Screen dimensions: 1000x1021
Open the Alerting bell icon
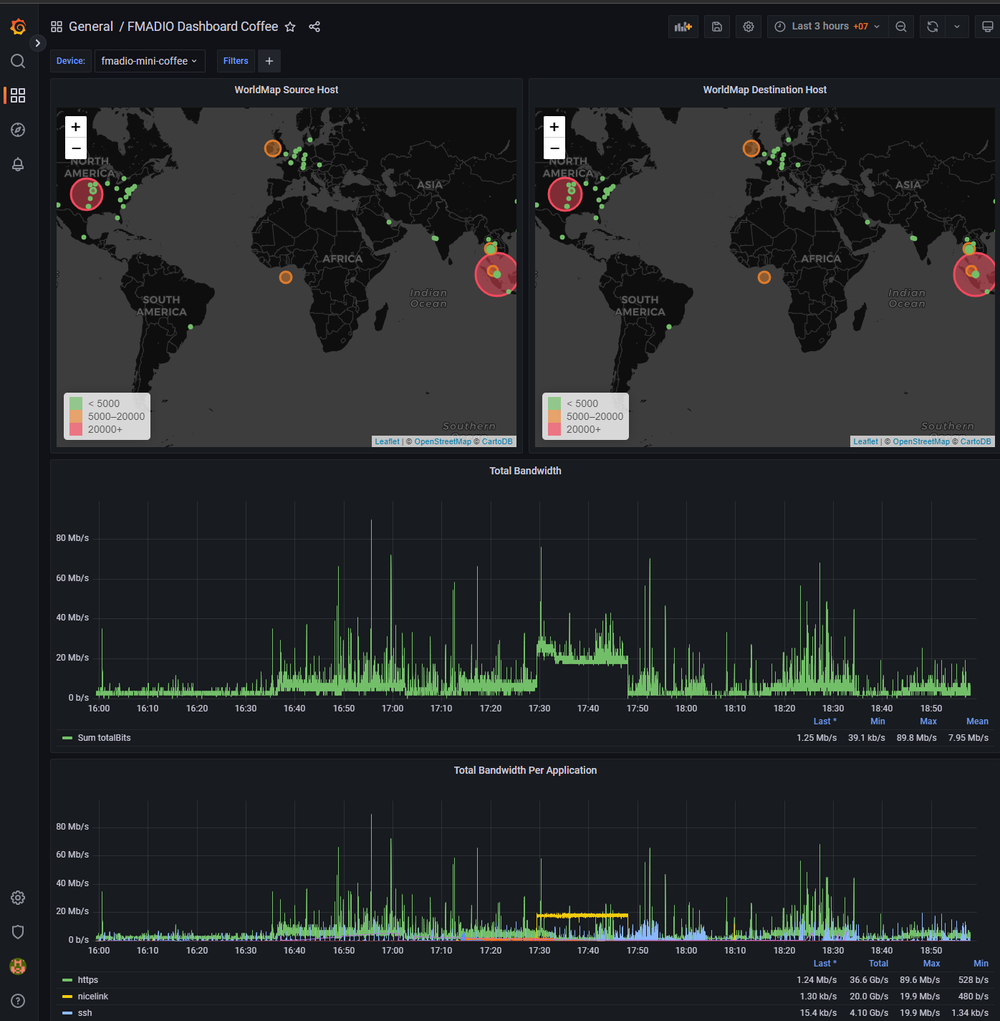point(18,164)
